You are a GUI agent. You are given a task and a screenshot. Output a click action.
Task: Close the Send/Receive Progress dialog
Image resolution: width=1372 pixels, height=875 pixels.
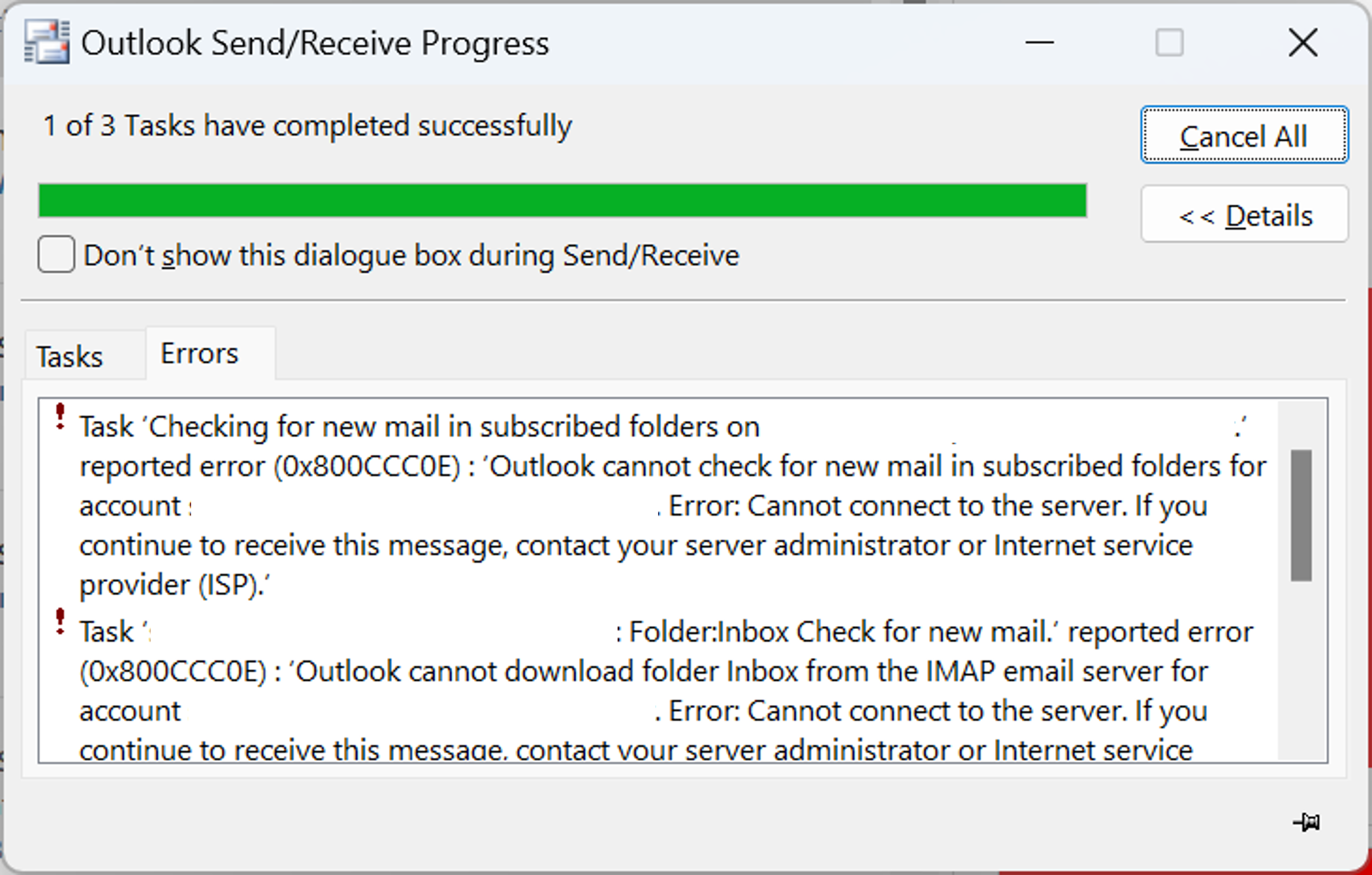pyautogui.click(x=1303, y=43)
